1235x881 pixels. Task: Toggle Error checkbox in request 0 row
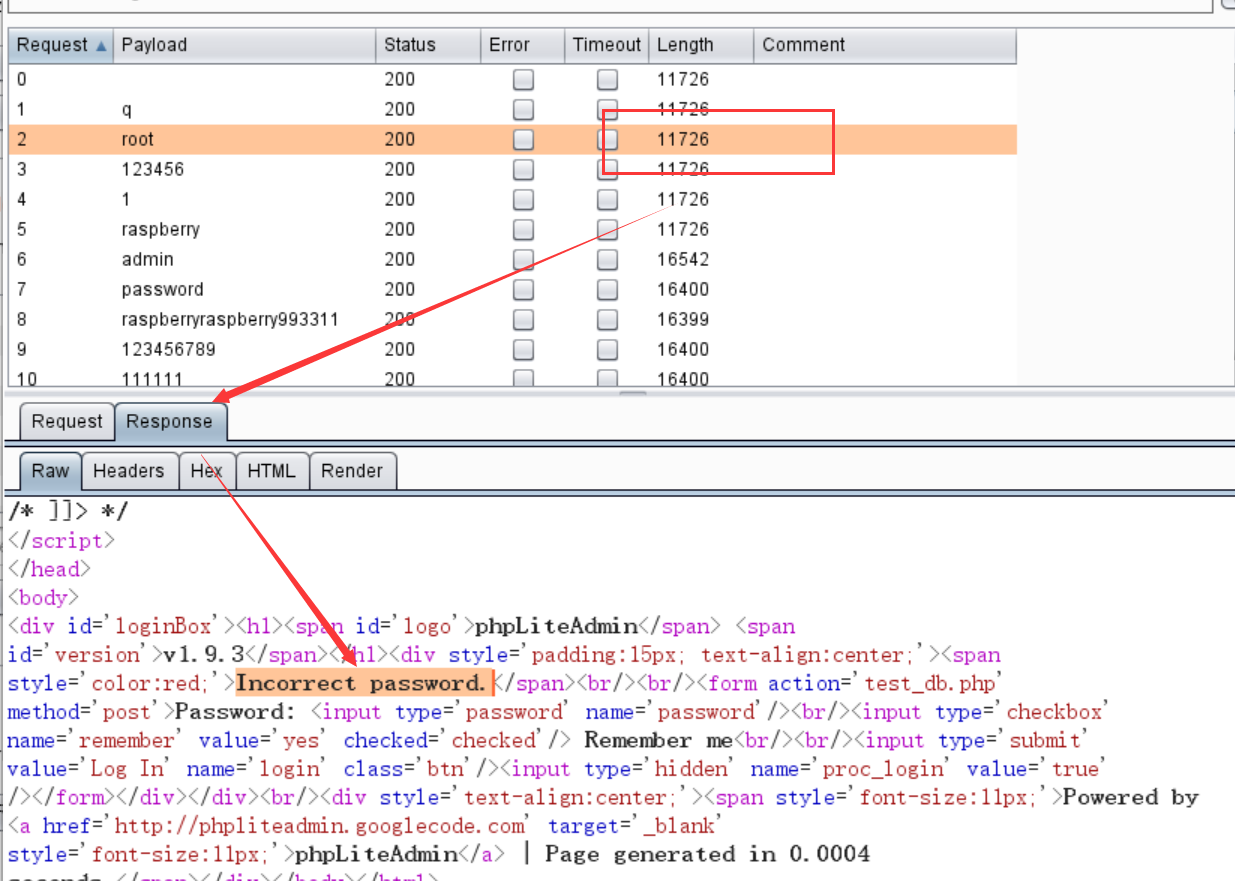523,80
